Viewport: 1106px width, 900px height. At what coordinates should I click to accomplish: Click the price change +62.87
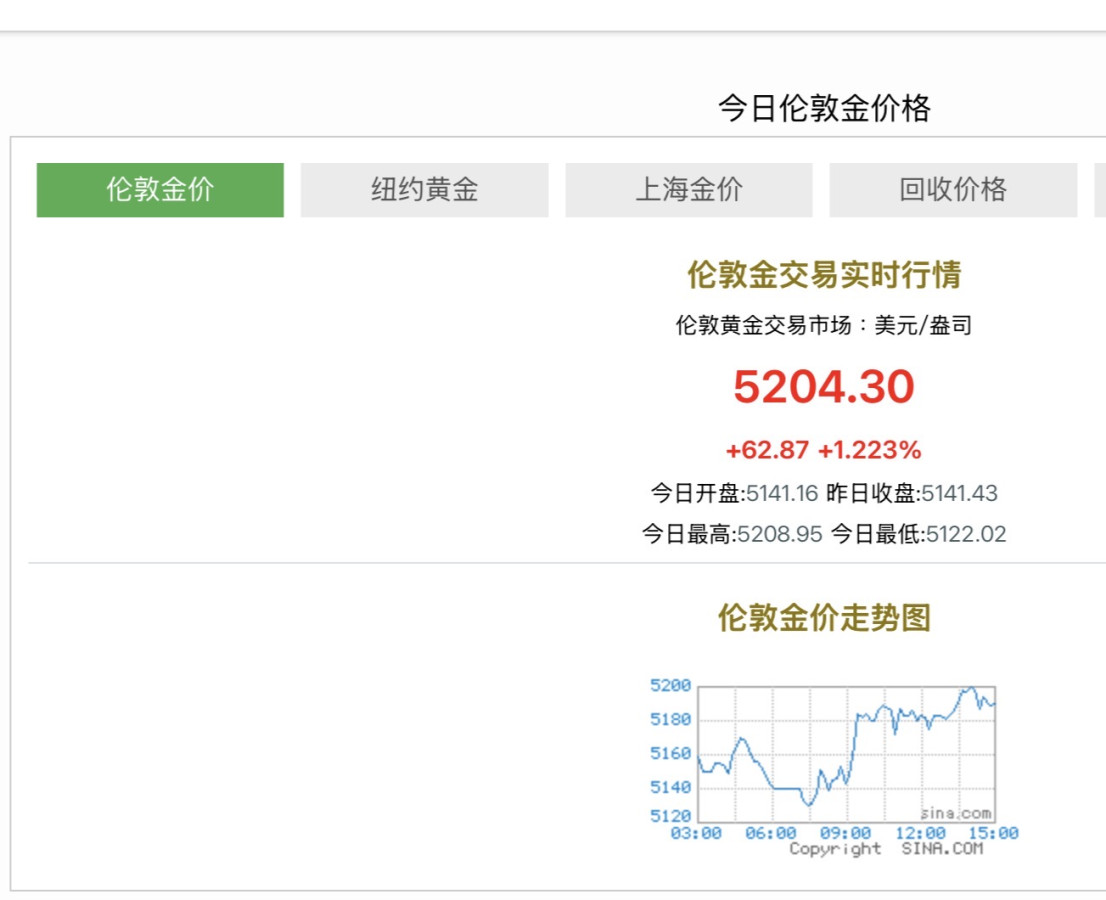tap(767, 450)
